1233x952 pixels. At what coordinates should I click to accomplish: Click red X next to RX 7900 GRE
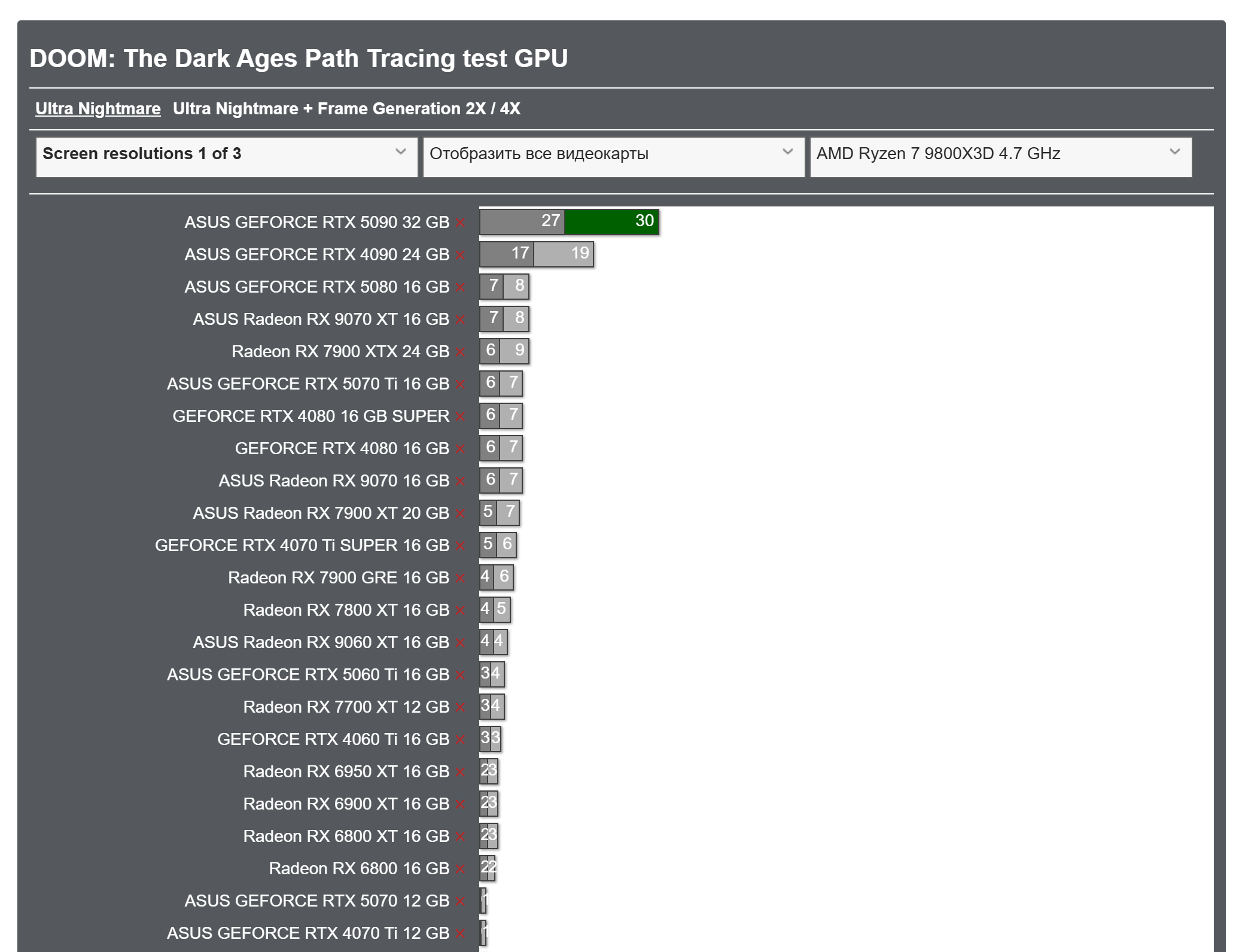coord(459,579)
